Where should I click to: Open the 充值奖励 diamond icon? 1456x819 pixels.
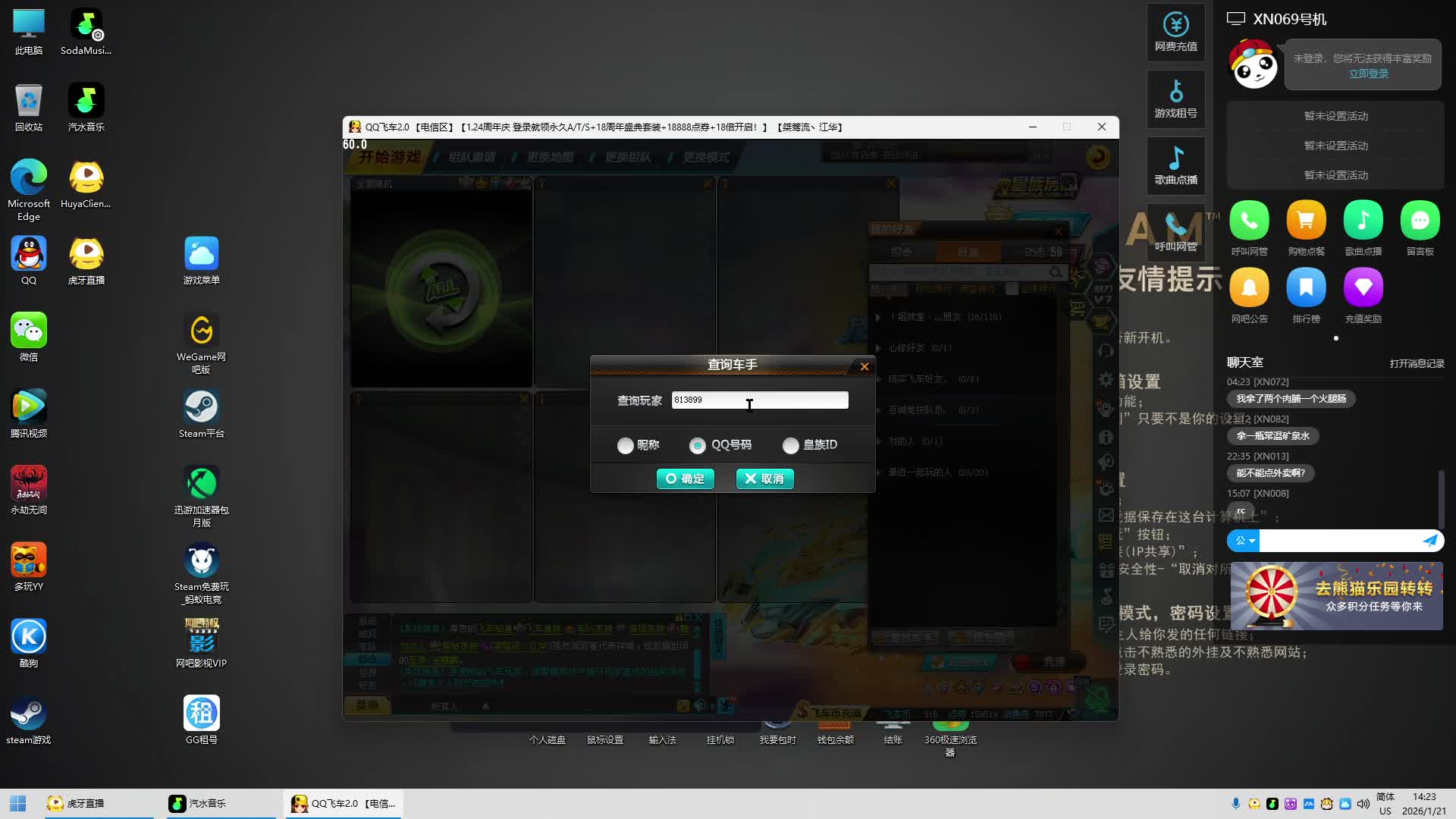point(1363,288)
